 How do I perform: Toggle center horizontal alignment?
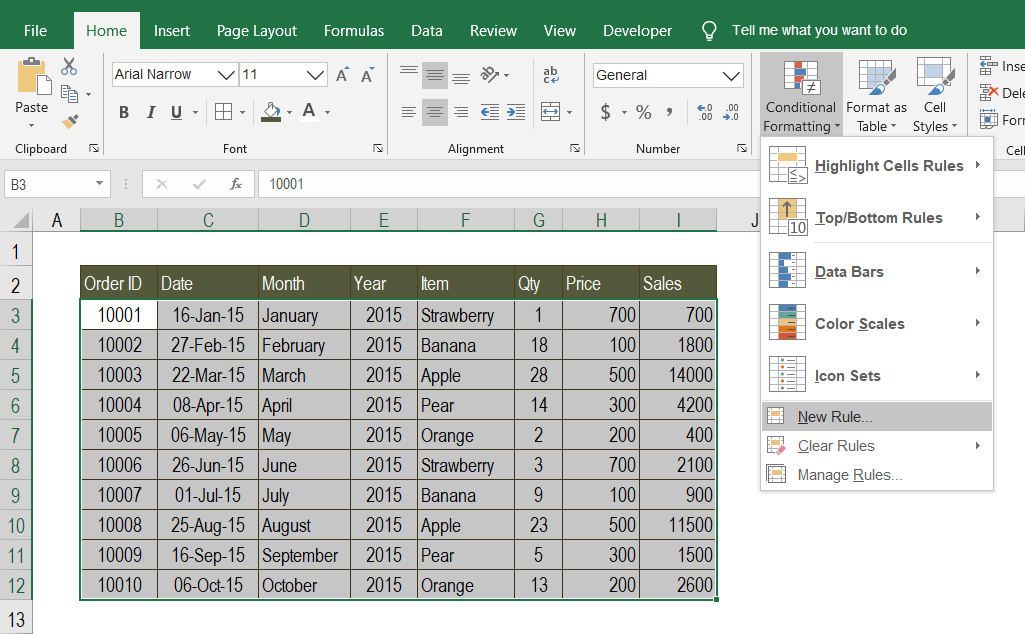[435, 112]
